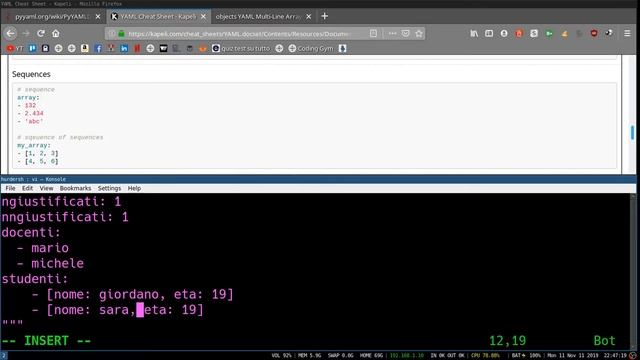The width and height of the screenshot is (640, 360).
Task: Click the '- mario' line in vi
Action: tap(42, 248)
